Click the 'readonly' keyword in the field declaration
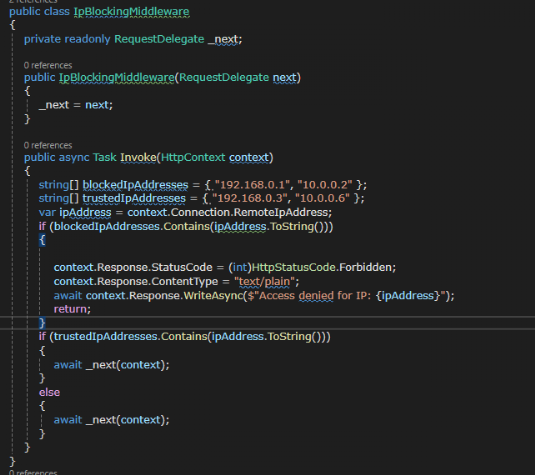Image resolution: width=535 pixels, height=475 pixels. (87, 39)
